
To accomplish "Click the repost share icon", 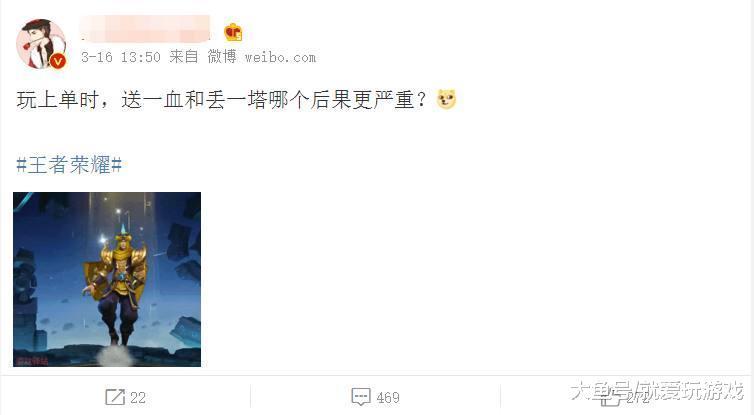I will click(115, 397).
